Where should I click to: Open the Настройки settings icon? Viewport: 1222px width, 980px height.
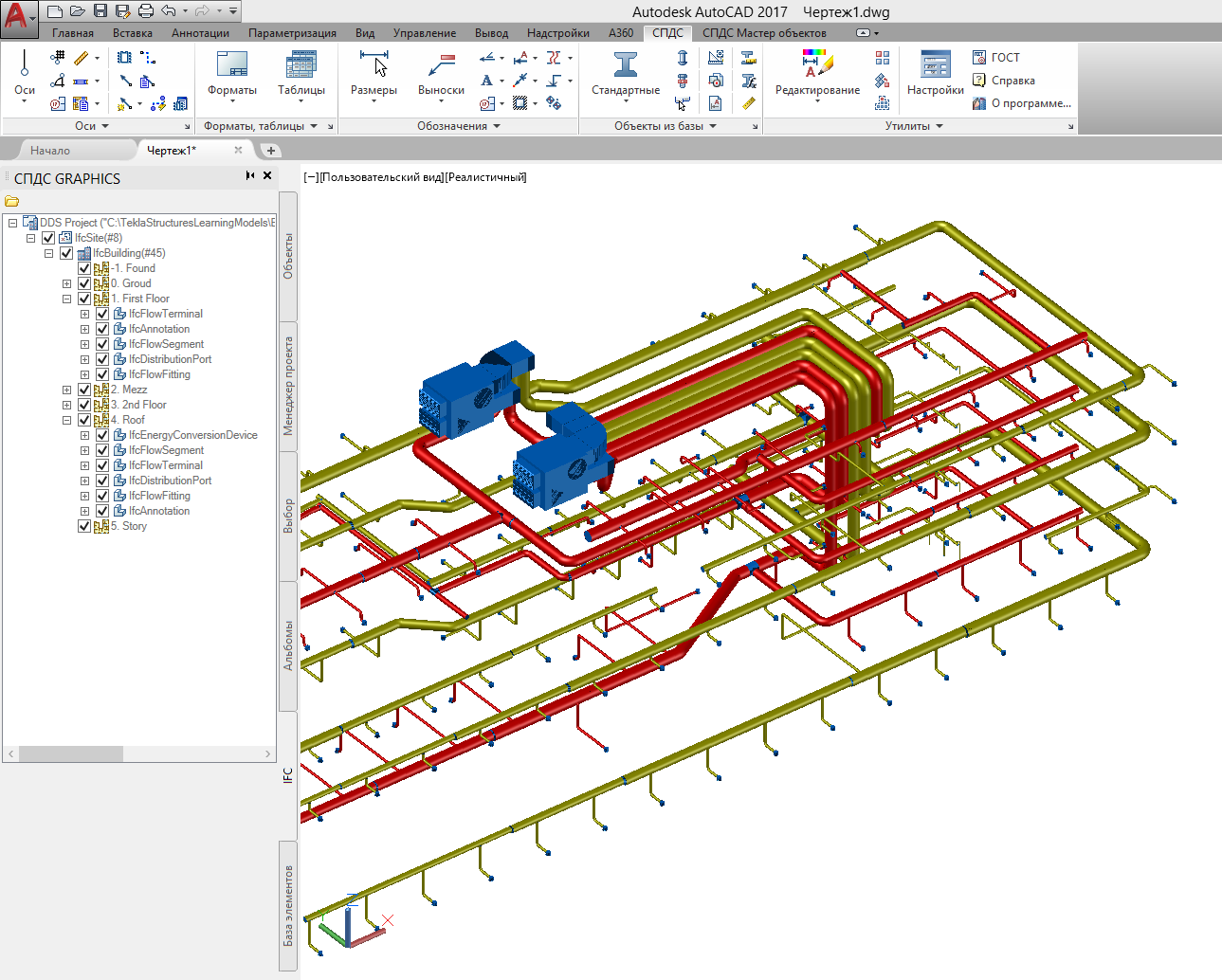tap(935, 66)
